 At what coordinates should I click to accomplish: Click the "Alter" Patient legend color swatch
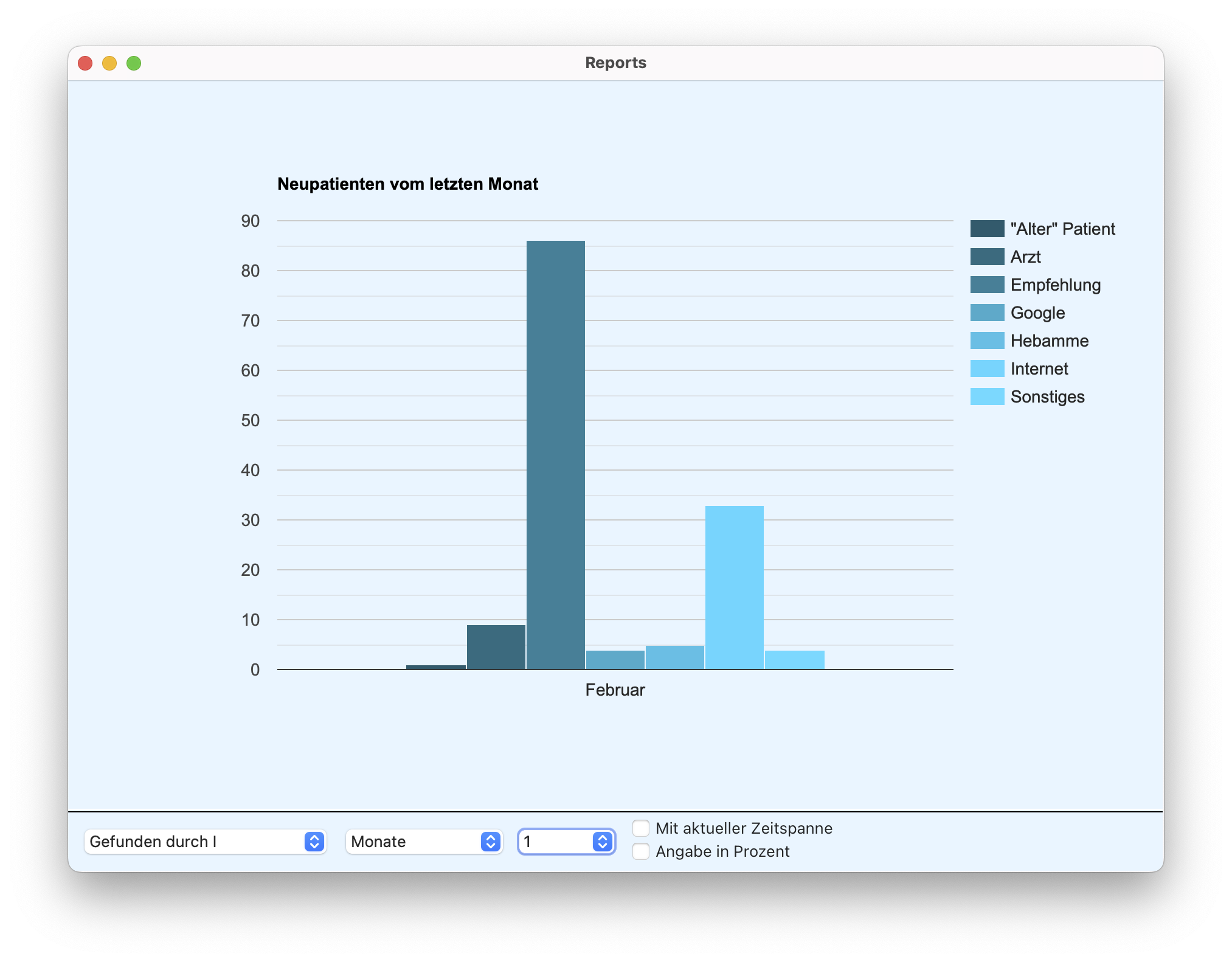pos(986,229)
